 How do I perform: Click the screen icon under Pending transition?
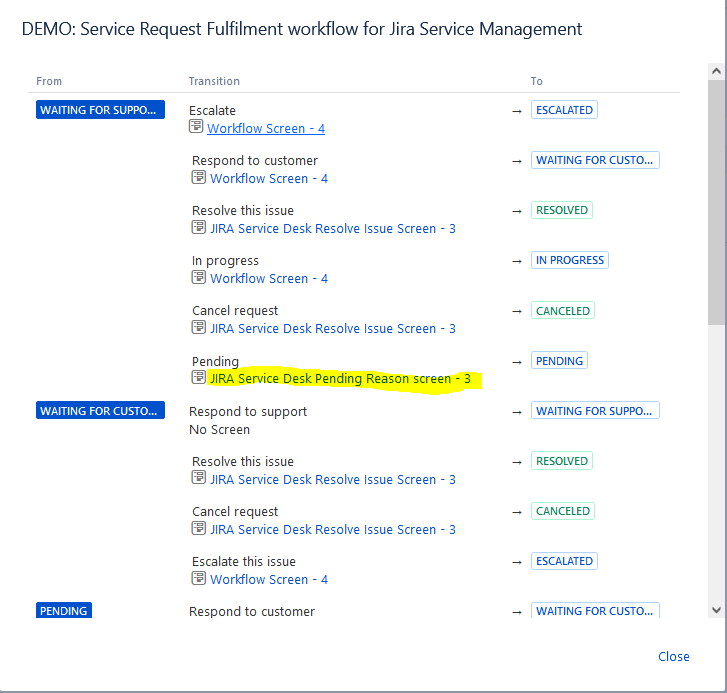coord(199,377)
